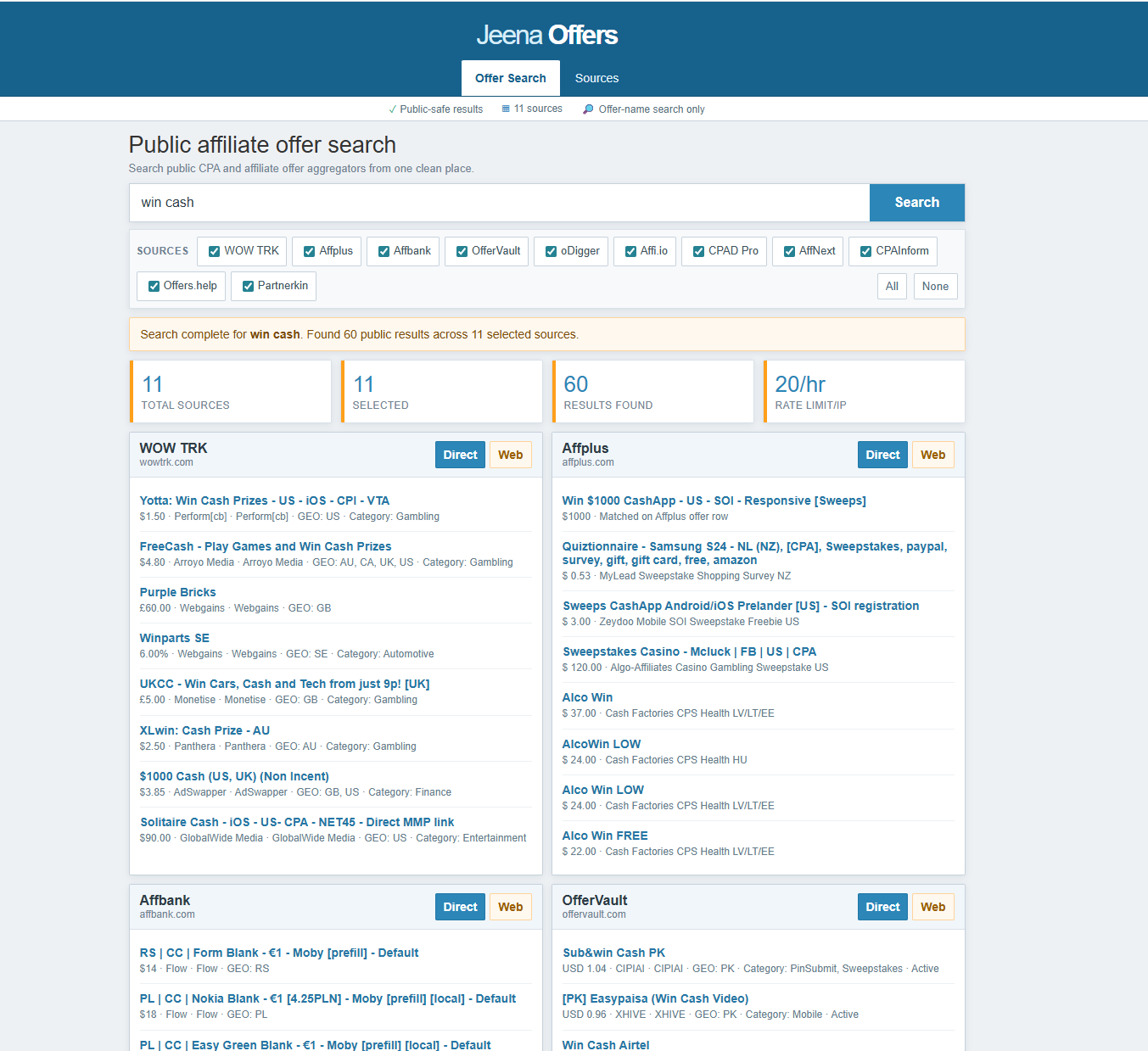
Task: Open 'Yotta: Win Cash Prizes' offer link
Action: pos(265,500)
